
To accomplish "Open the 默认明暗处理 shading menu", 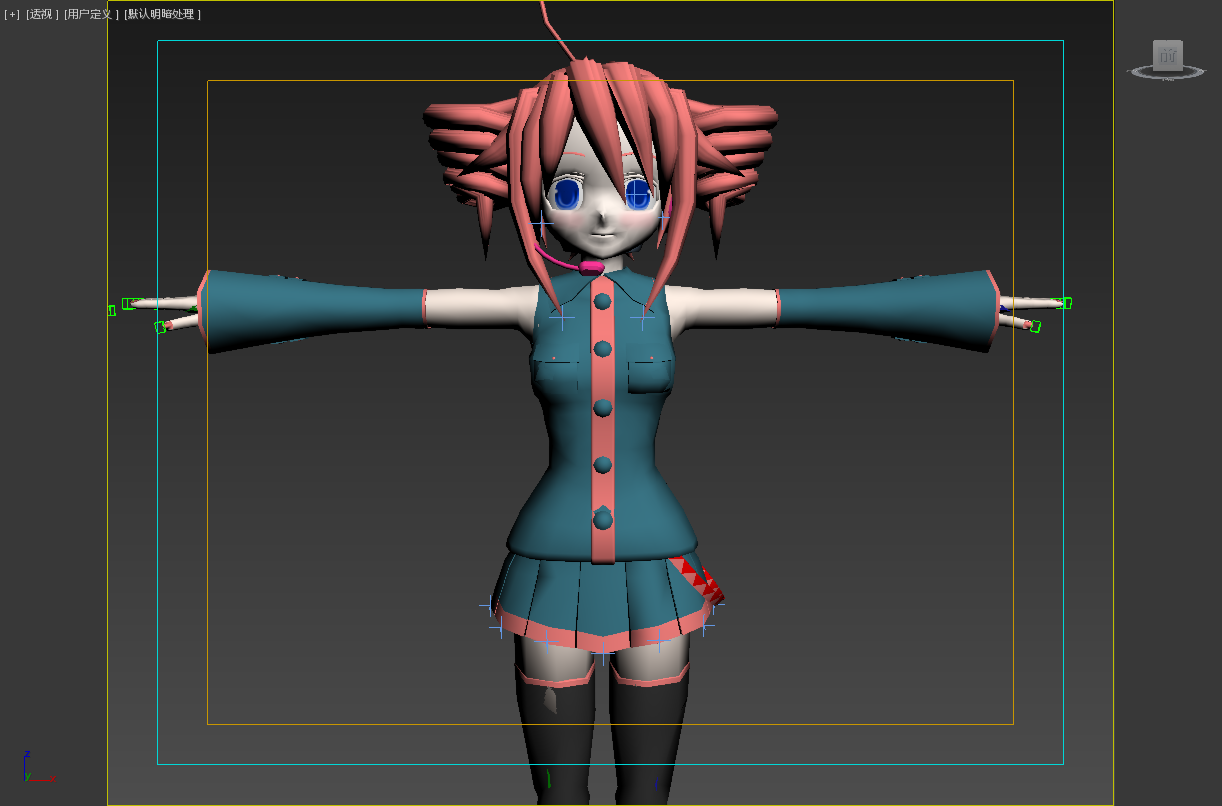I will pyautogui.click(x=162, y=14).
